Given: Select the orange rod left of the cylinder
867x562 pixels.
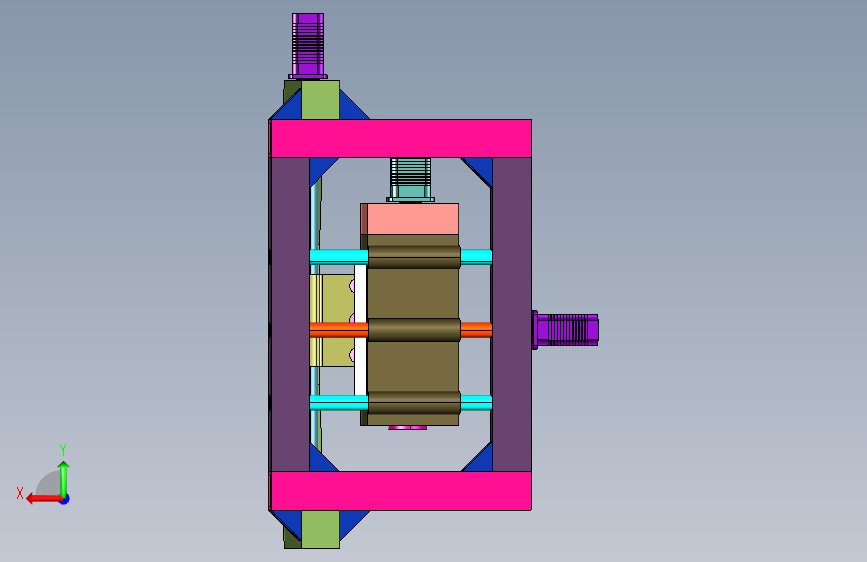Looking at the screenshot, I should (x=338, y=330).
